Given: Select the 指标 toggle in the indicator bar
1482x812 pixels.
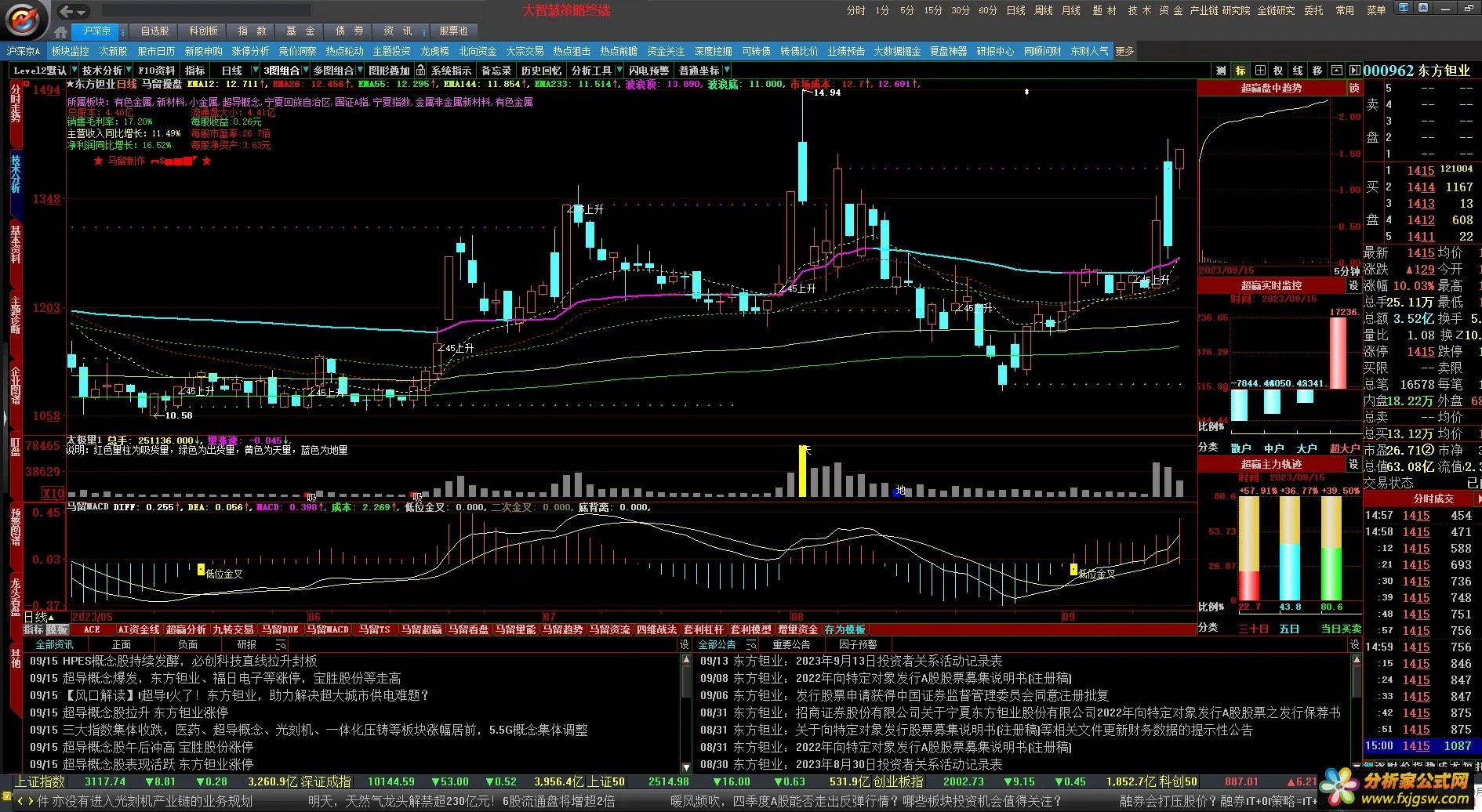Looking at the screenshot, I should [34, 629].
